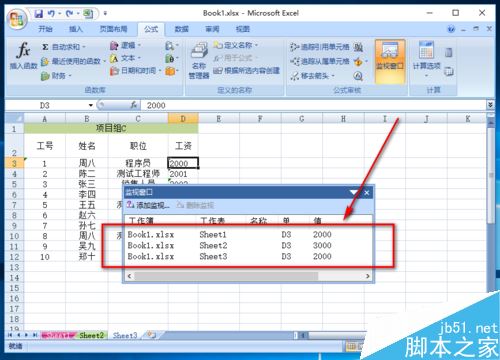This screenshot has width=500, height=360.
Task: Open the Calculation Options icon
Action: pyautogui.click(x=427, y=59)
